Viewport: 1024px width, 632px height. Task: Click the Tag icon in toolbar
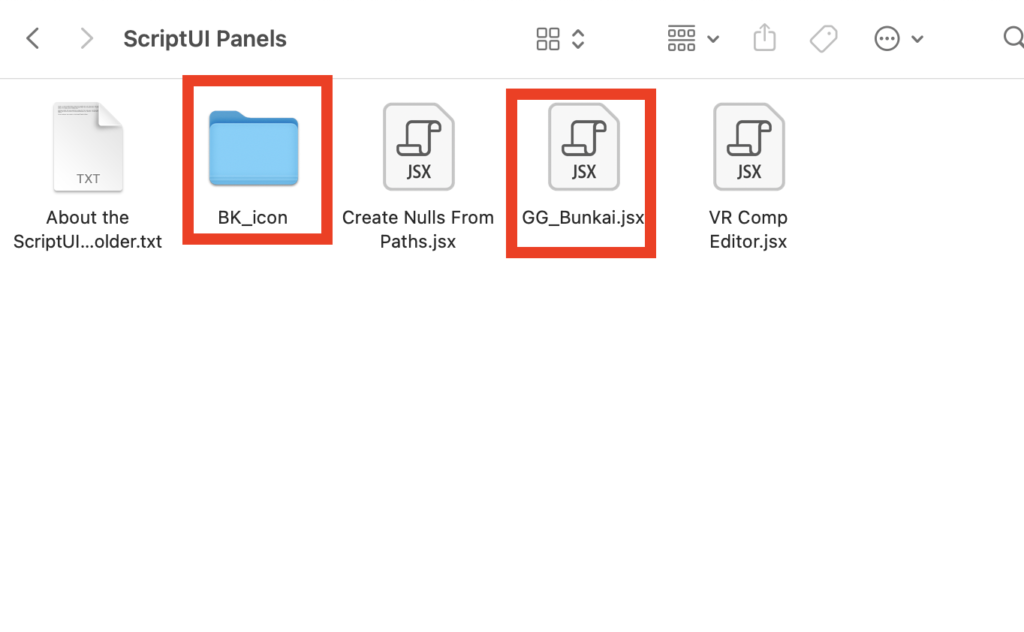823,39
